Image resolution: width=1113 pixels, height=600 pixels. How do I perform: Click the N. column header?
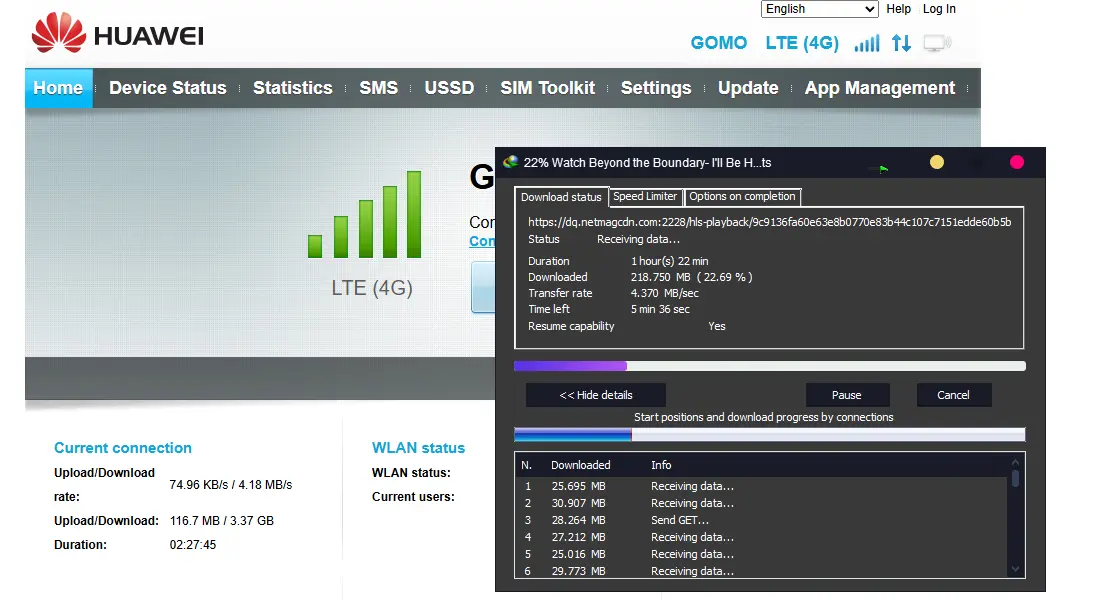[x=526, y=465]
